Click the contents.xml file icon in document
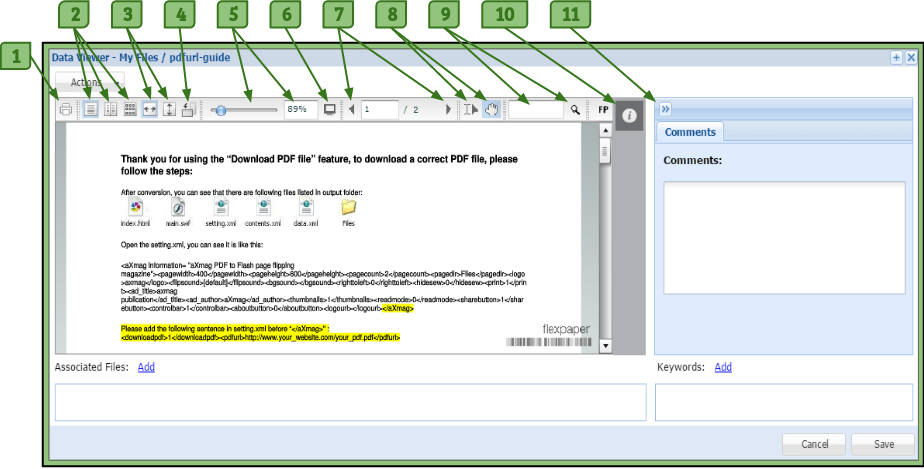Screen dimensions: 924x469 coord(263,207)
